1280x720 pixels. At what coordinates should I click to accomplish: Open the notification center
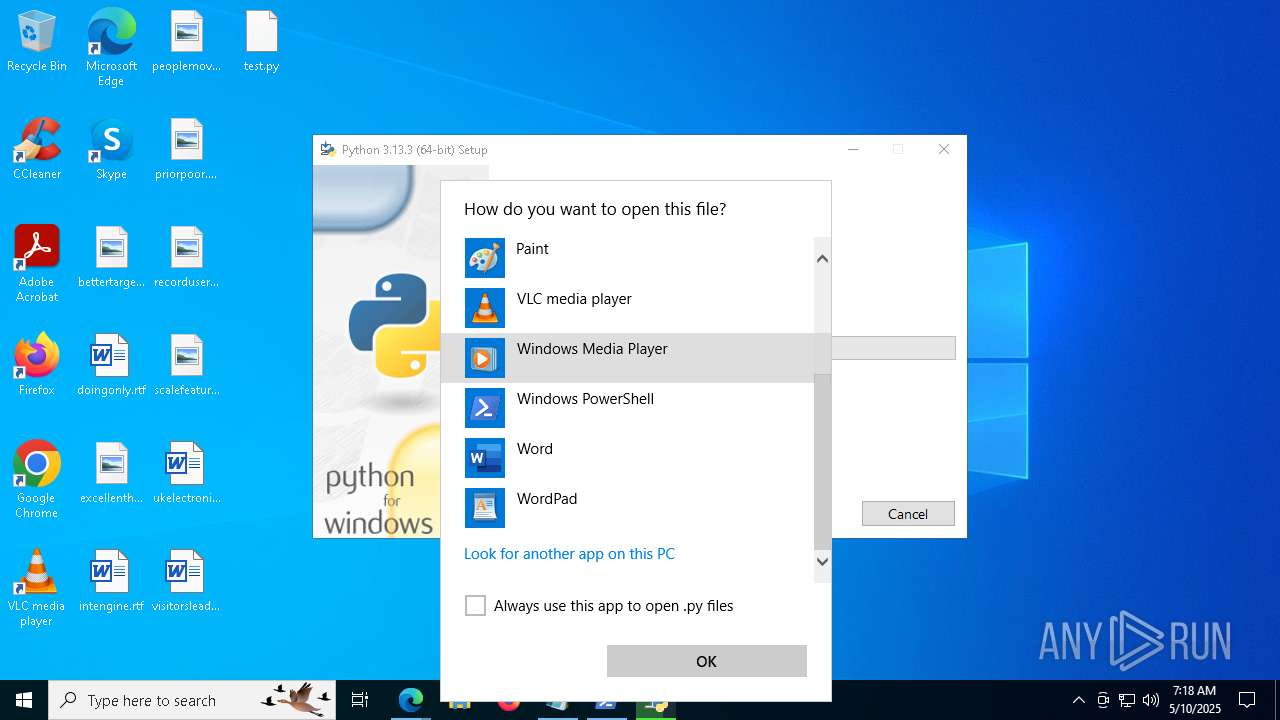click(1247, 700)
